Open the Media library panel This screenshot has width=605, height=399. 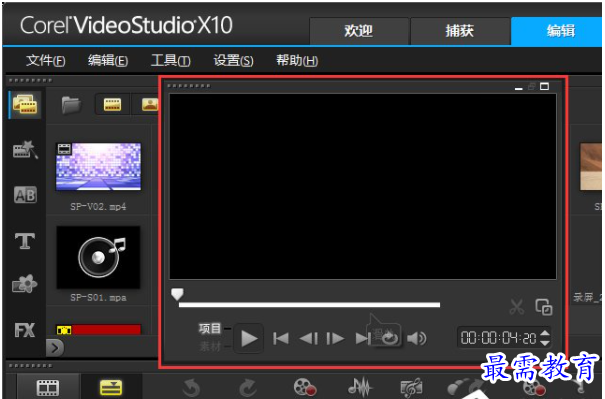(25, 104)
